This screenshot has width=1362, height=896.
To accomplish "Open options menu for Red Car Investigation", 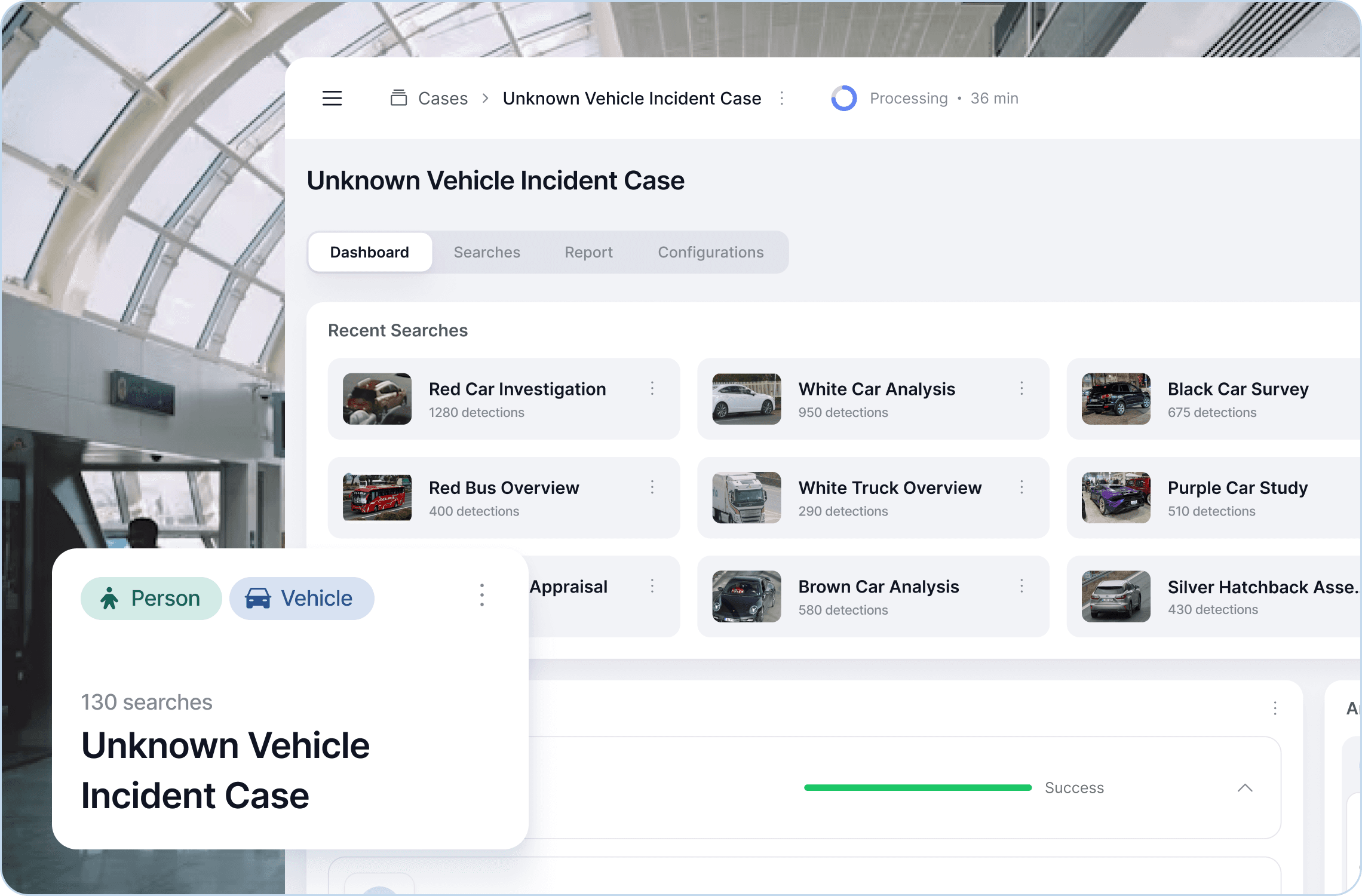I will pos(652,389).
